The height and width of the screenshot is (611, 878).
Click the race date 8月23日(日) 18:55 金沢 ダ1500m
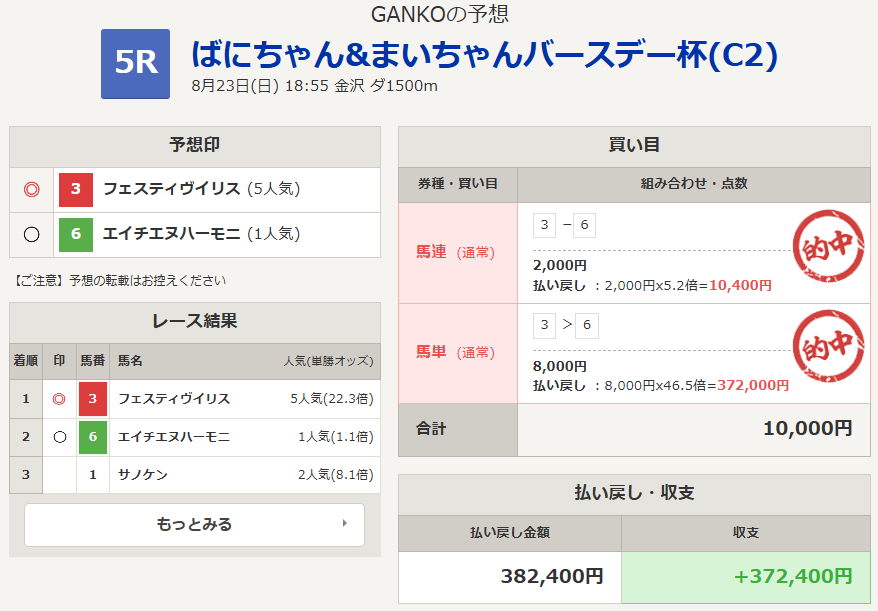coord(315,86)
